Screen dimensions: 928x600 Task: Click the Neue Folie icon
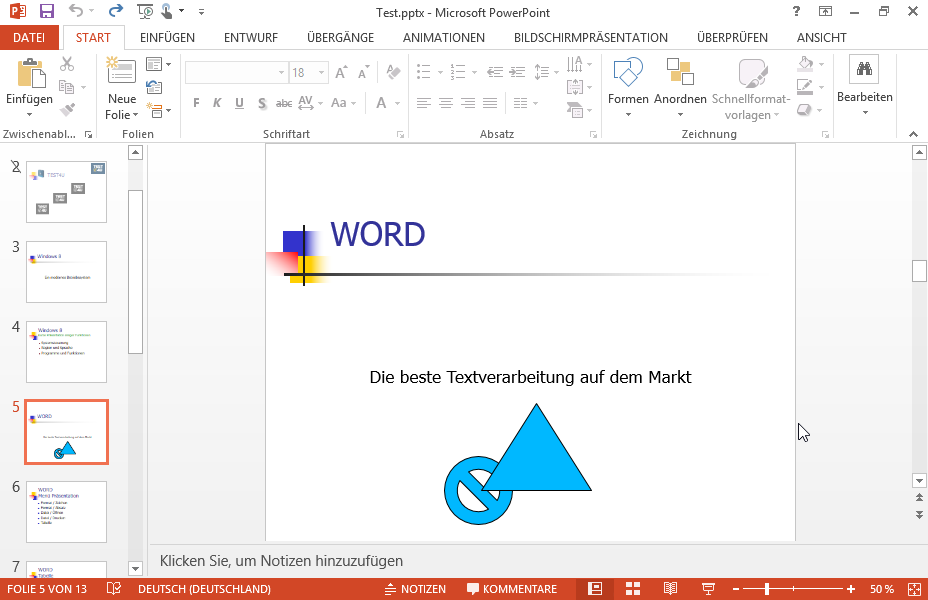[121, 70]
